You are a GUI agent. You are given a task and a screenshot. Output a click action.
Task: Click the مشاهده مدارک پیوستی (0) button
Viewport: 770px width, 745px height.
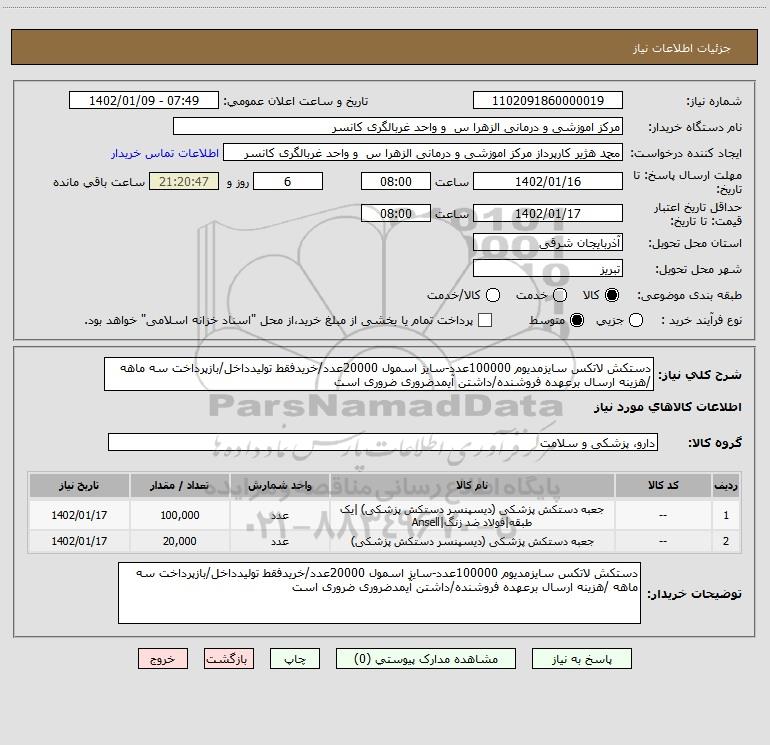pos(426,659)
